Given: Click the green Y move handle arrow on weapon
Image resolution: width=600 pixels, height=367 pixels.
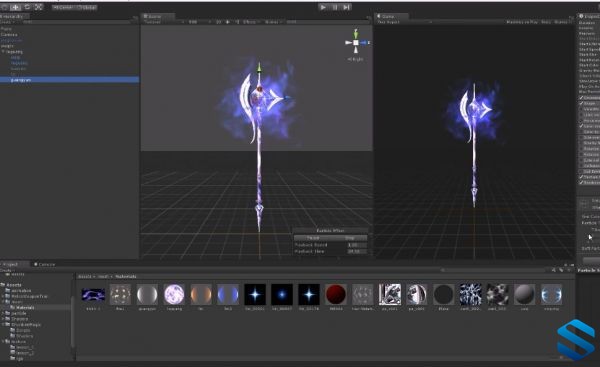Looking at the screenshot, I should (259, 68).
